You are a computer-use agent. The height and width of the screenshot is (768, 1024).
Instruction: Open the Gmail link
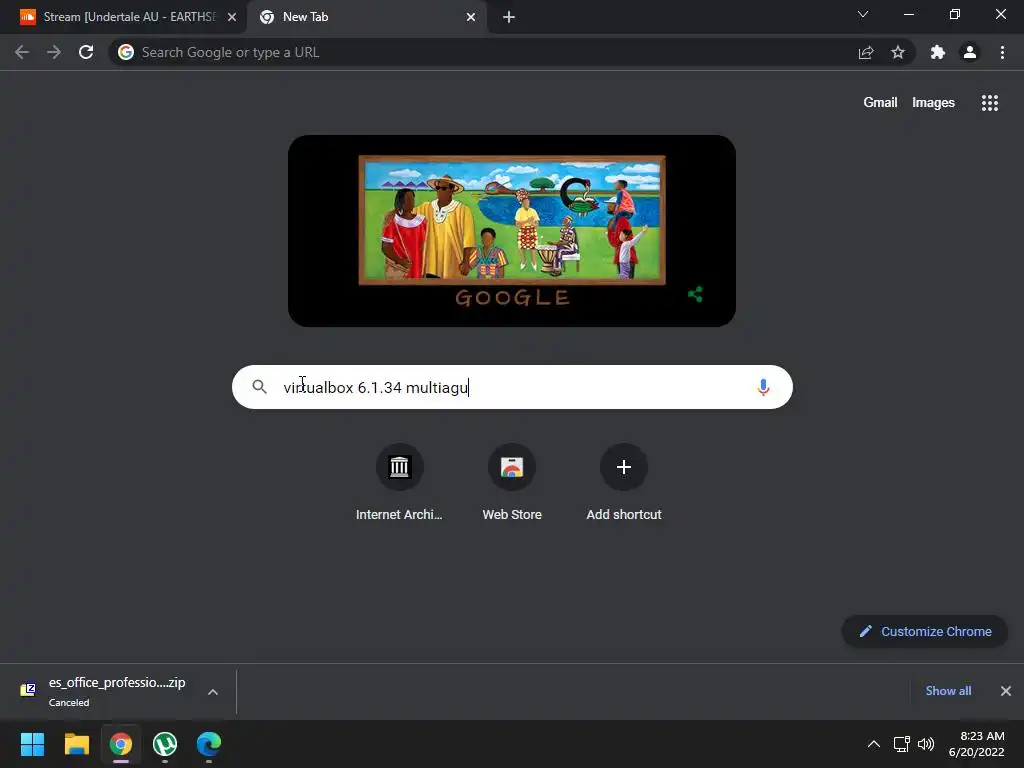pos(880,103)
